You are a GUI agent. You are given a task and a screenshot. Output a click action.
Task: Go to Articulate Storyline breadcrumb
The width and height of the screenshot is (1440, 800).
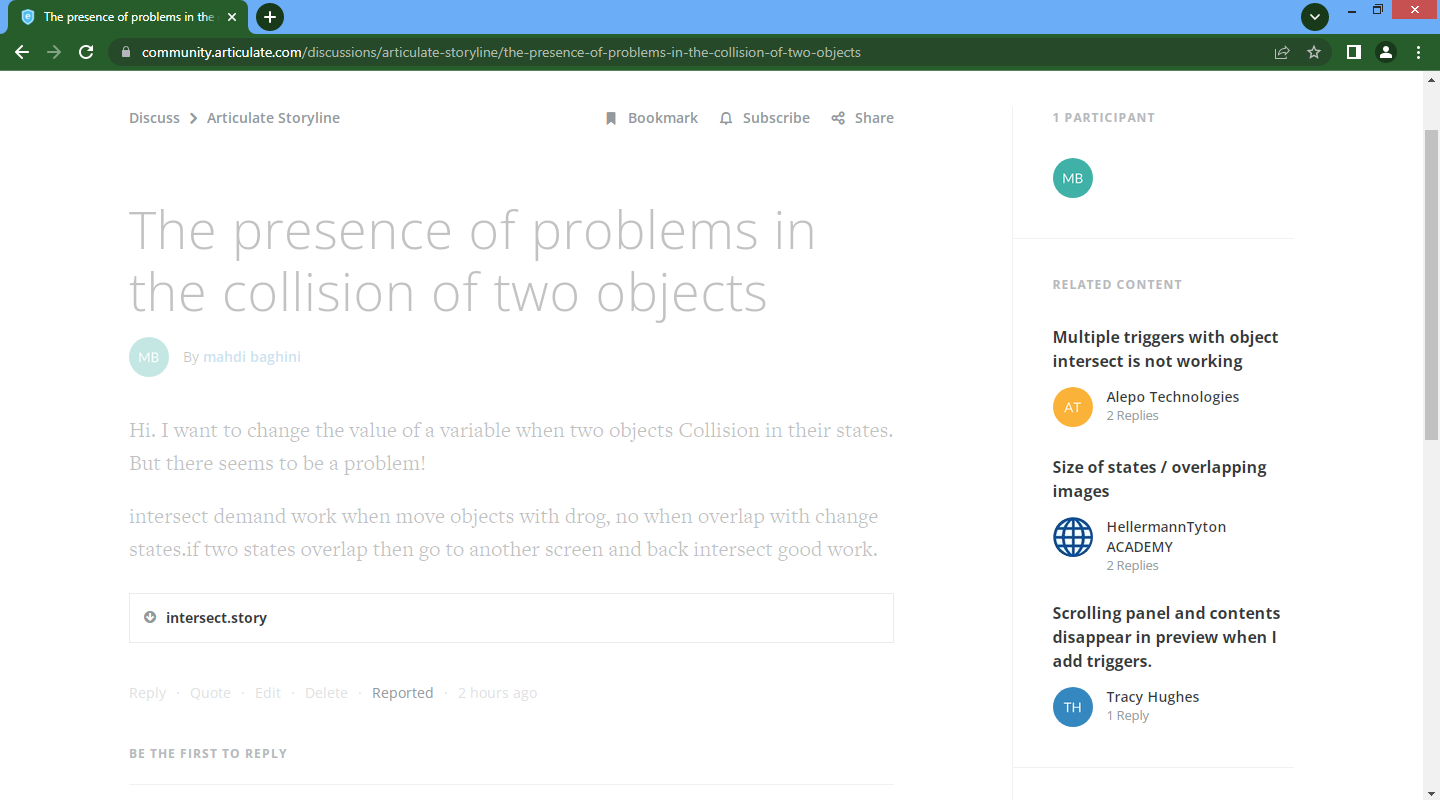[273, 118]
